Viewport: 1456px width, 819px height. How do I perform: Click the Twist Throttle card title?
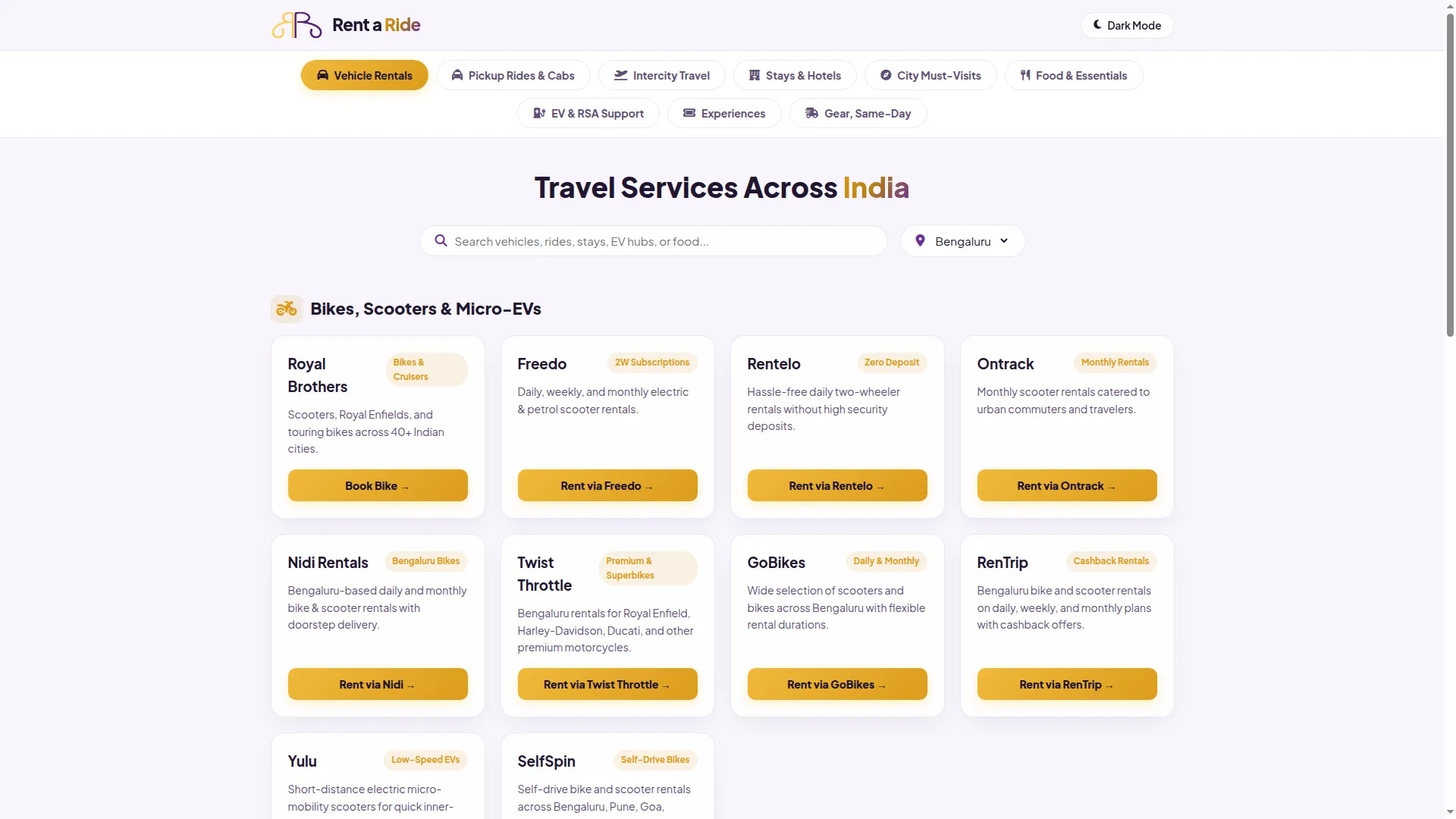coord(544,574)
